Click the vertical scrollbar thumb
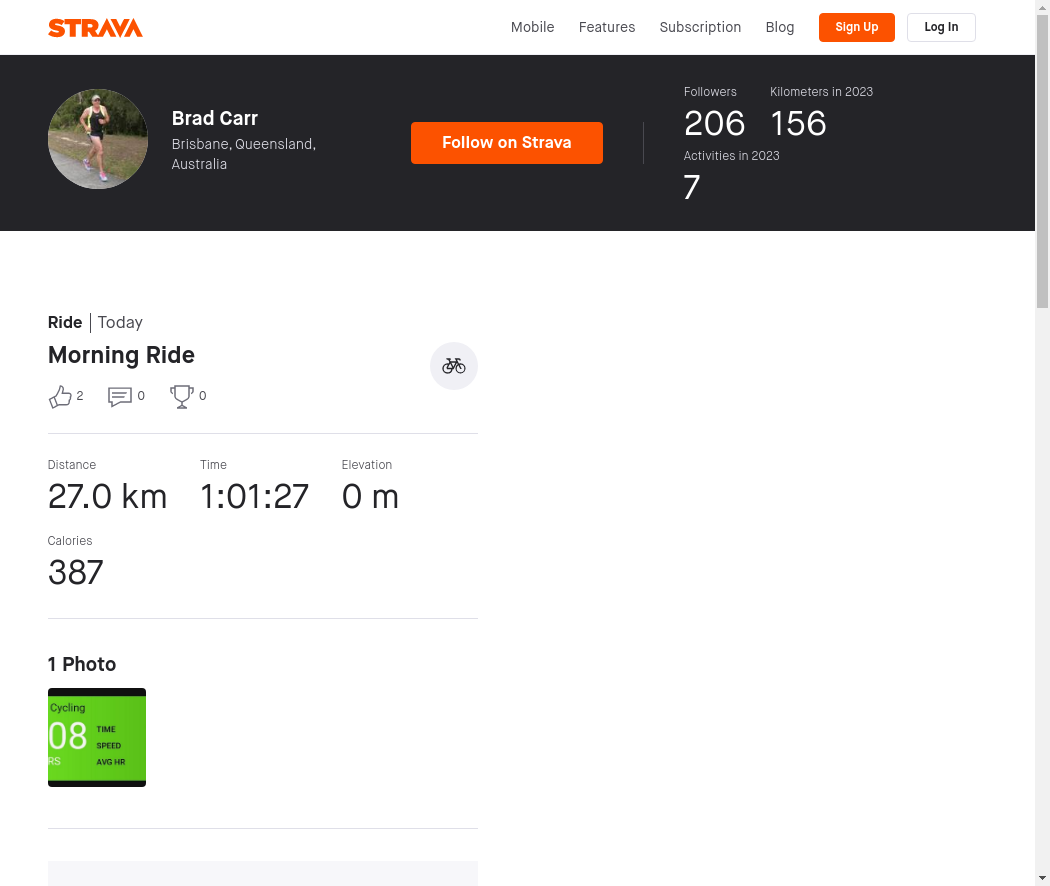The height and width of the screenshot is (886, 1050). pos(1043,161)
